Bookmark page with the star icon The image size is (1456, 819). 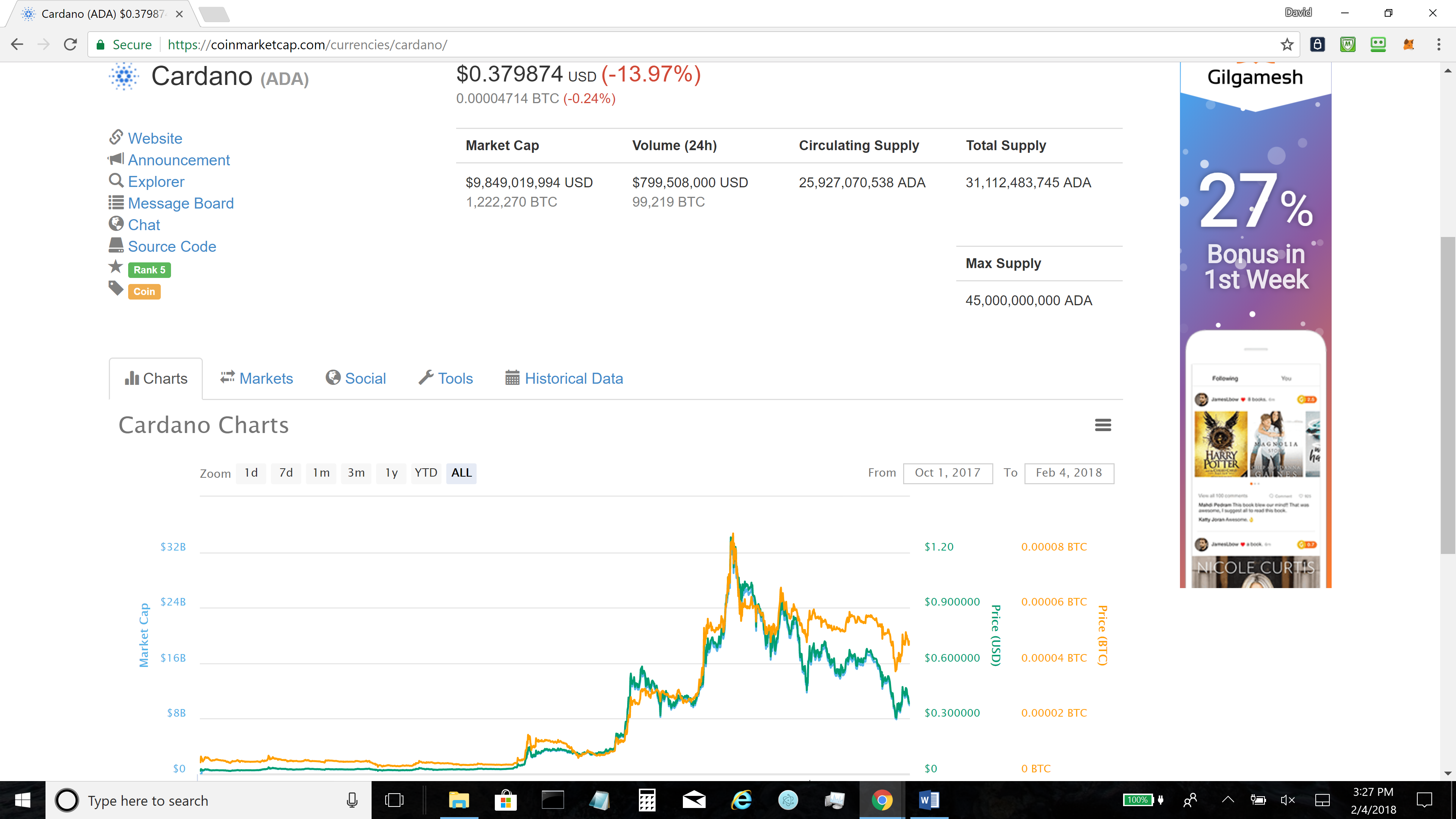[x=1287, y=45]
